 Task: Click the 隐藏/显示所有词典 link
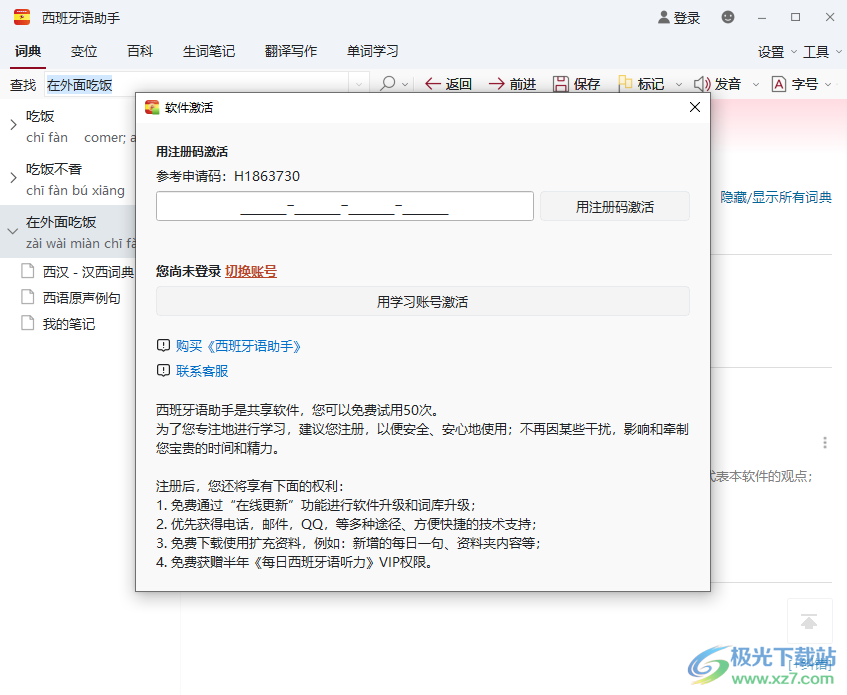[776, 197]
